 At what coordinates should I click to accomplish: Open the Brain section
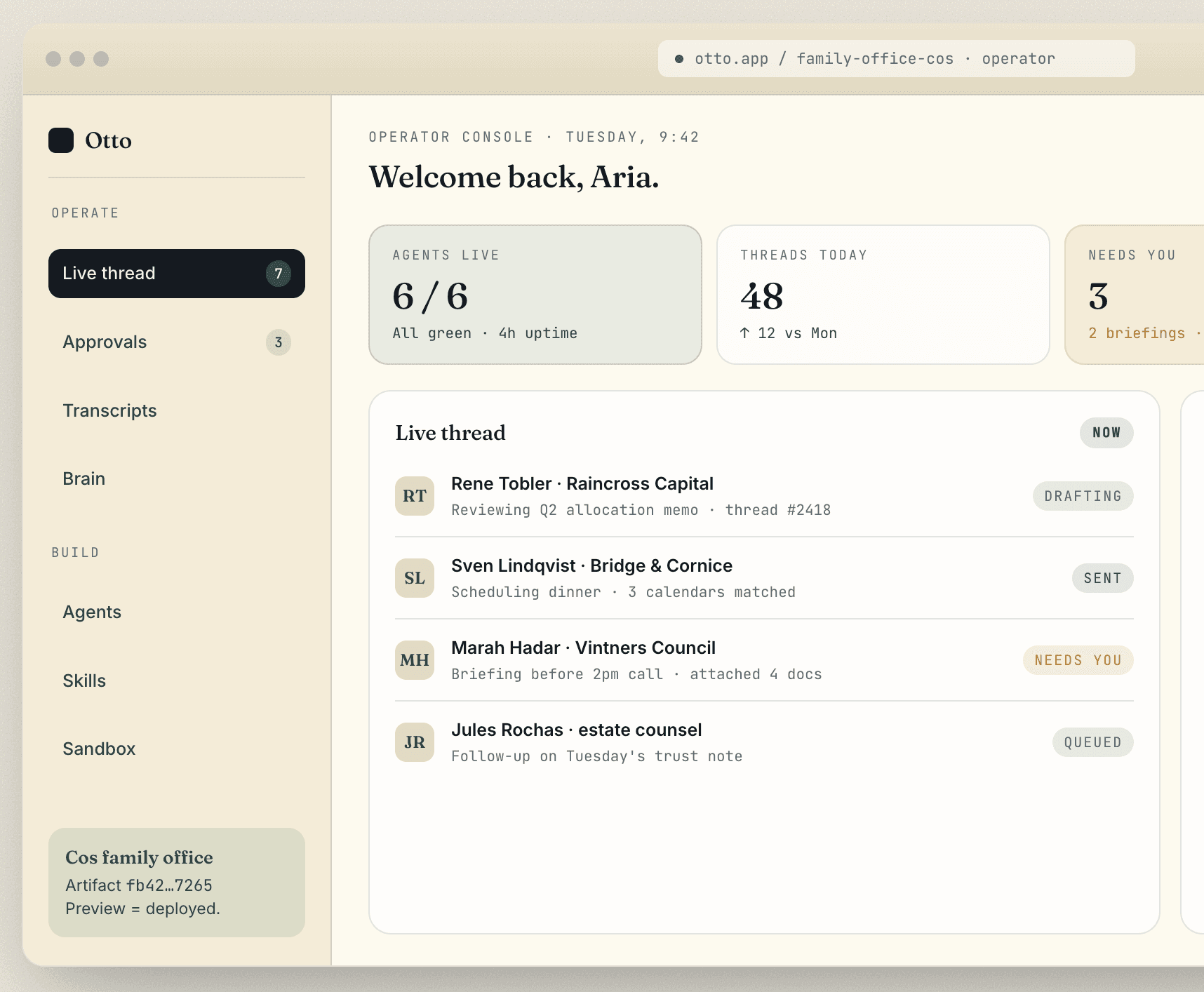[x=177, y=478]
